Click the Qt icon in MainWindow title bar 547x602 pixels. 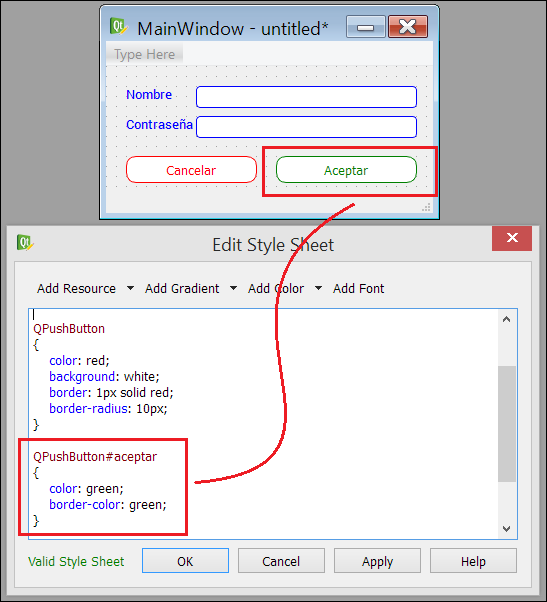[118, 26]
